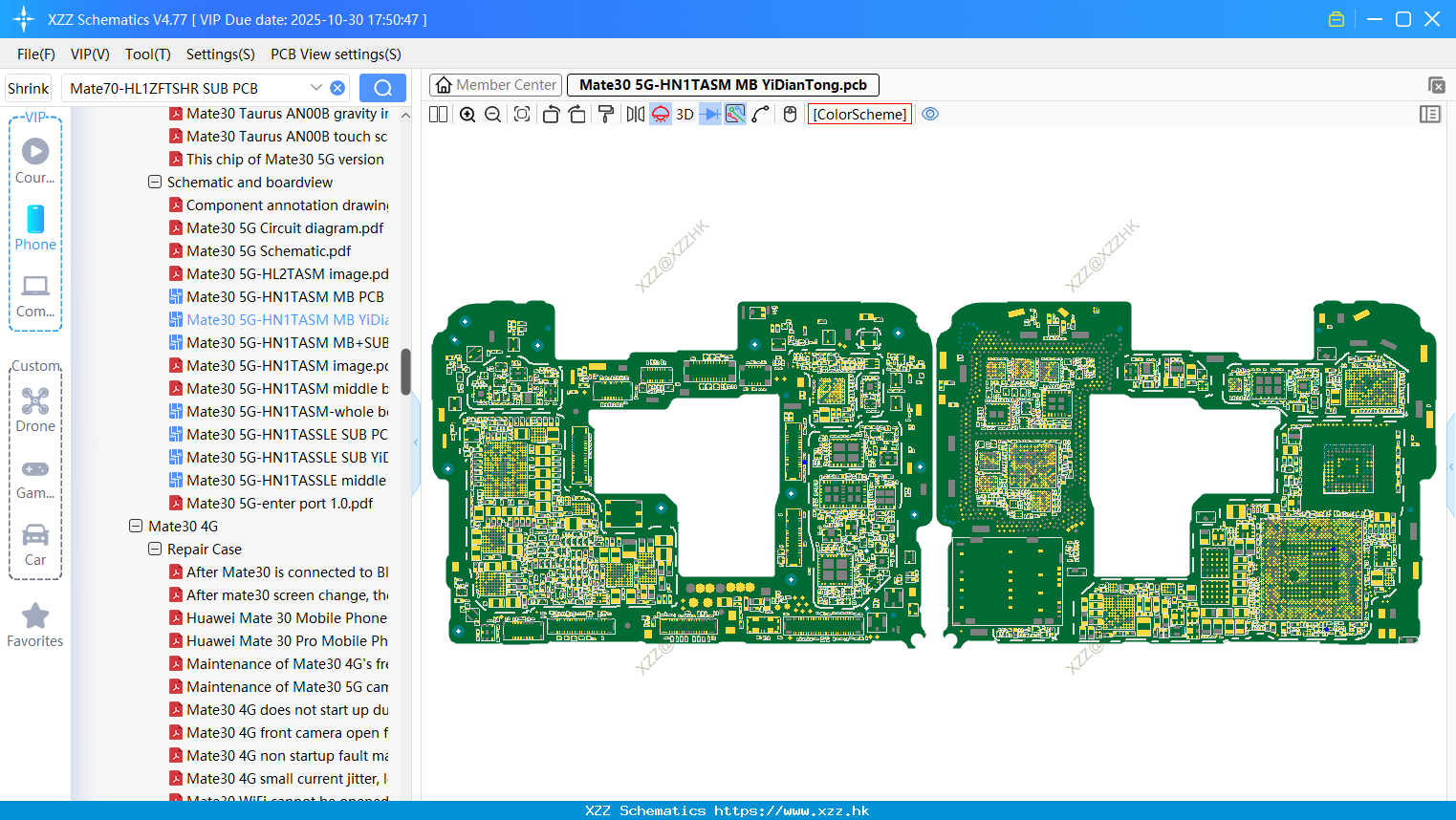1456x820 pixels.
Task: Select the Computer laptop category
Action: click(x=35, y=294)
